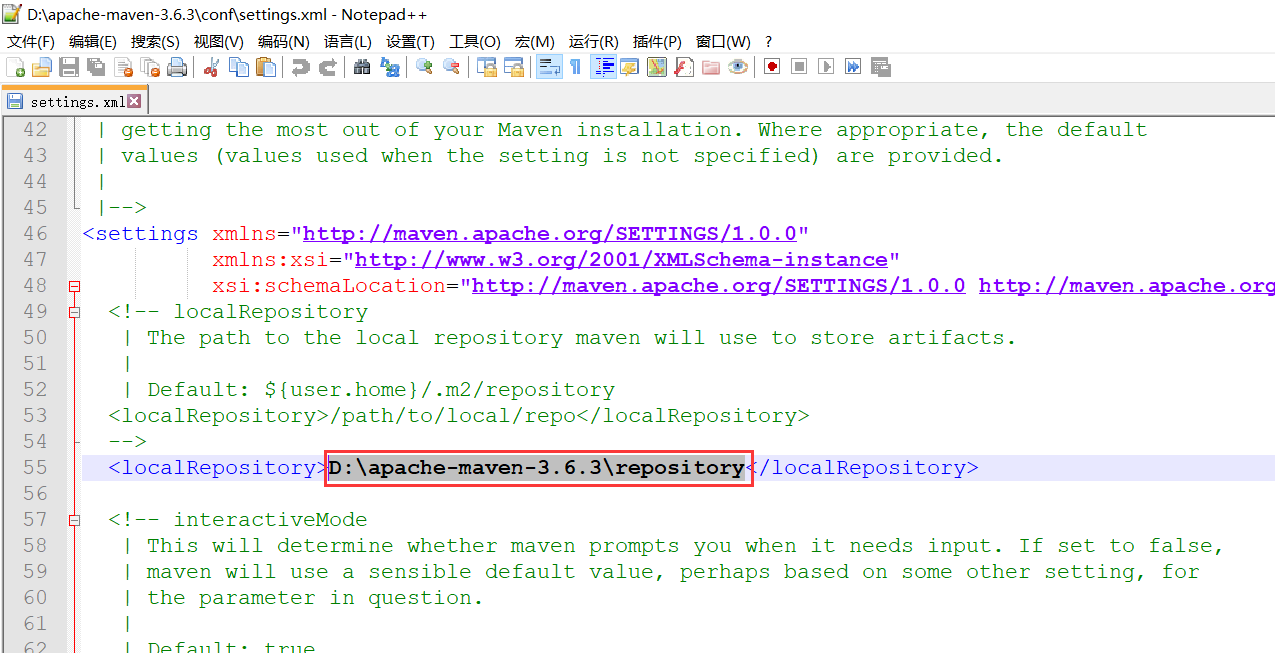Toggle the indent guide button
The image size is (1275, 653).
[x=604, y=67]
